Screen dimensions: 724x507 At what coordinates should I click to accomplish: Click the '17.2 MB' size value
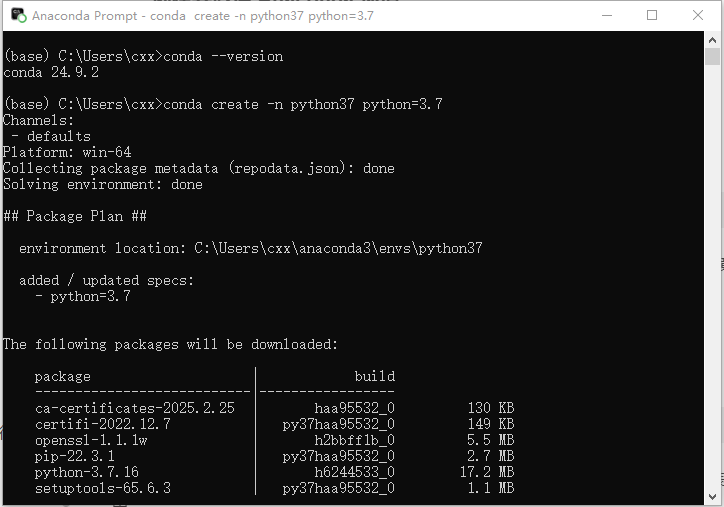(487, 472)
